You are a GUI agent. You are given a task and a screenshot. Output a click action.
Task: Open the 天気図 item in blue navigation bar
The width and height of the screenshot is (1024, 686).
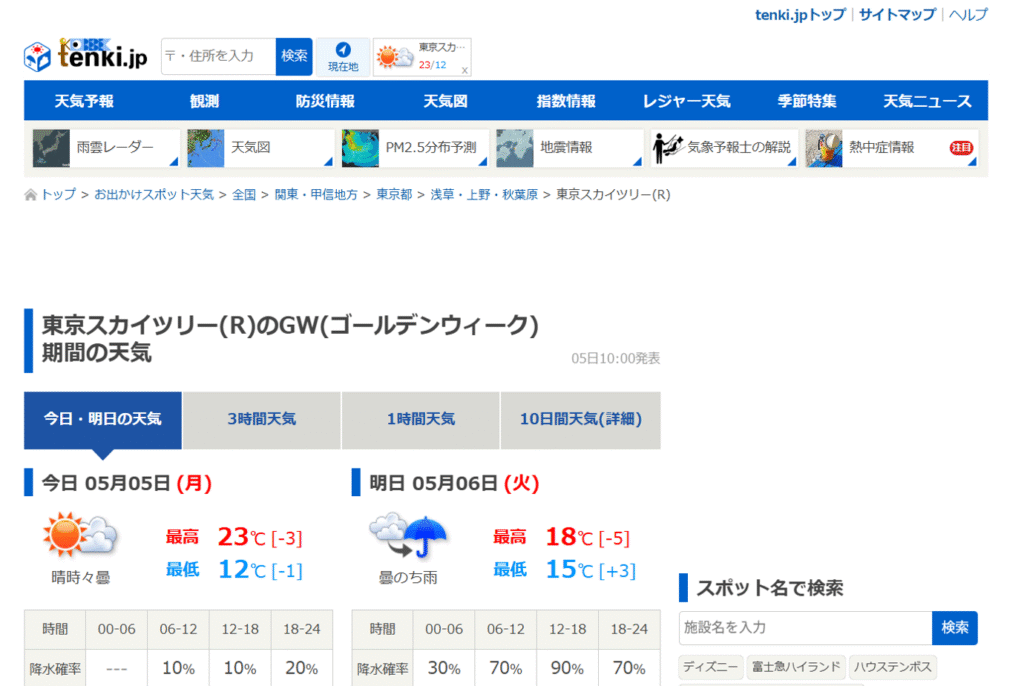coord(445,101)
